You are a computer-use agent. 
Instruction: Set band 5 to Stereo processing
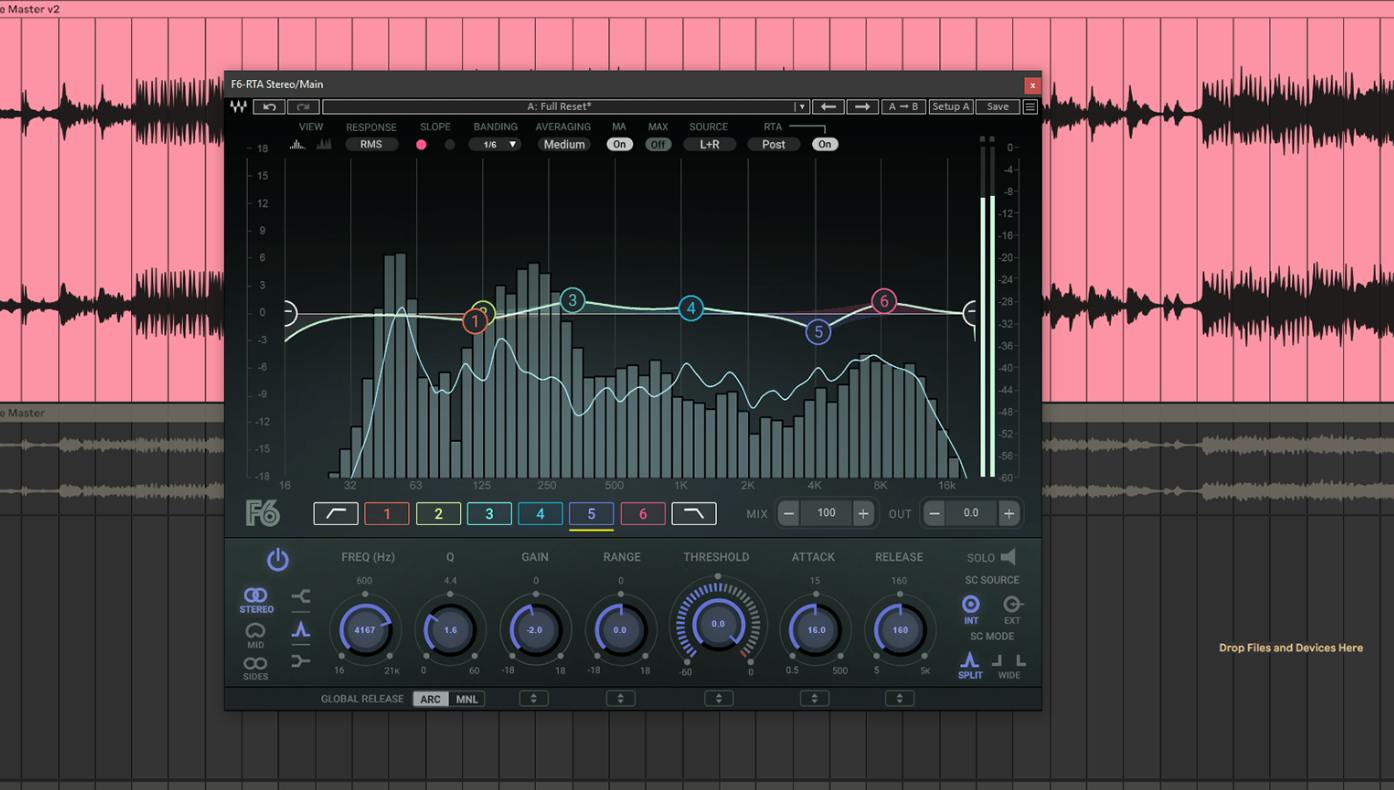point(256,599)
